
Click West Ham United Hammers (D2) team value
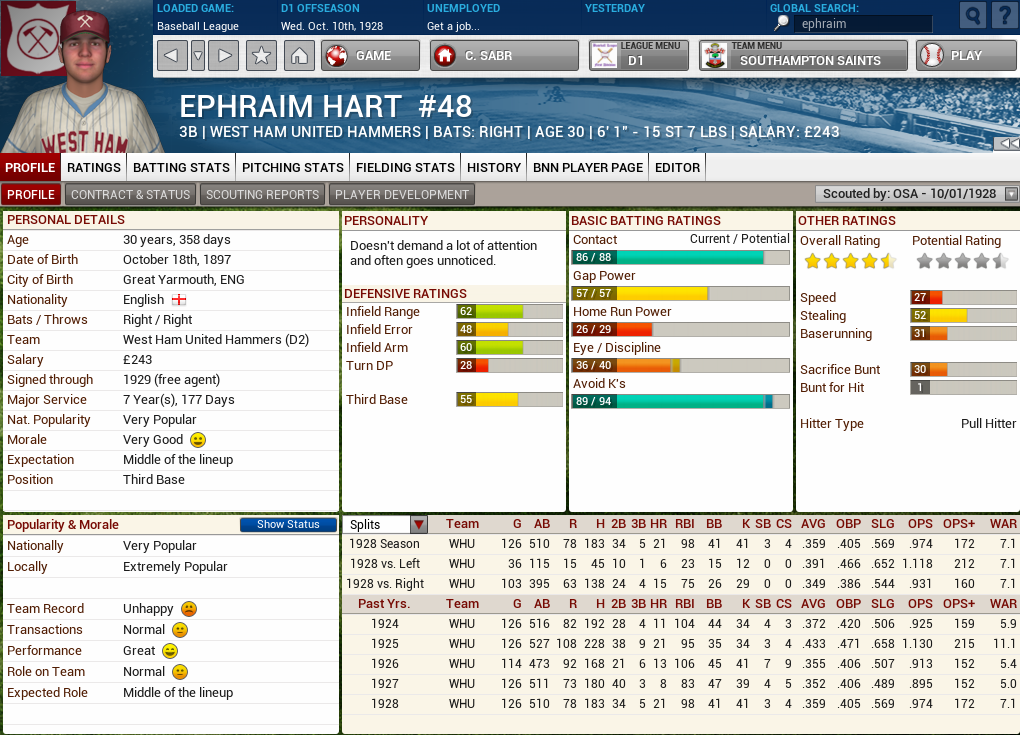216,340
